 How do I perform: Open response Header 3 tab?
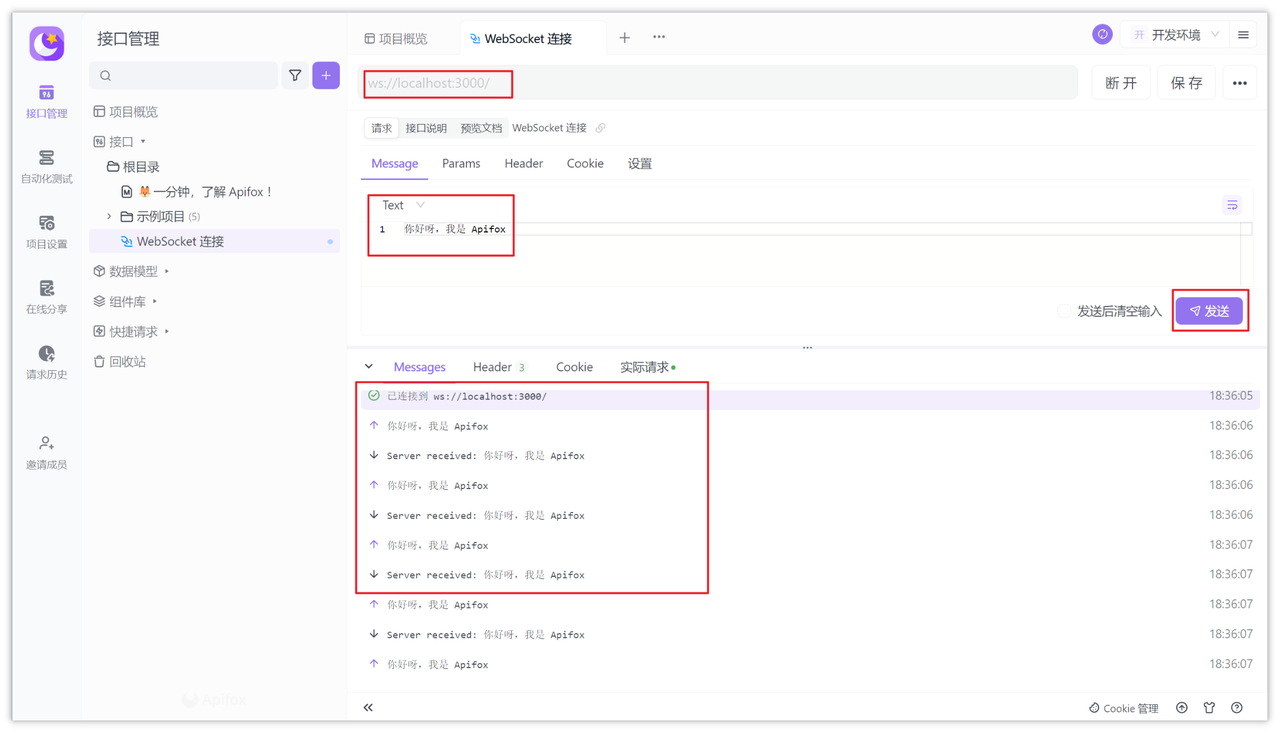499,367
